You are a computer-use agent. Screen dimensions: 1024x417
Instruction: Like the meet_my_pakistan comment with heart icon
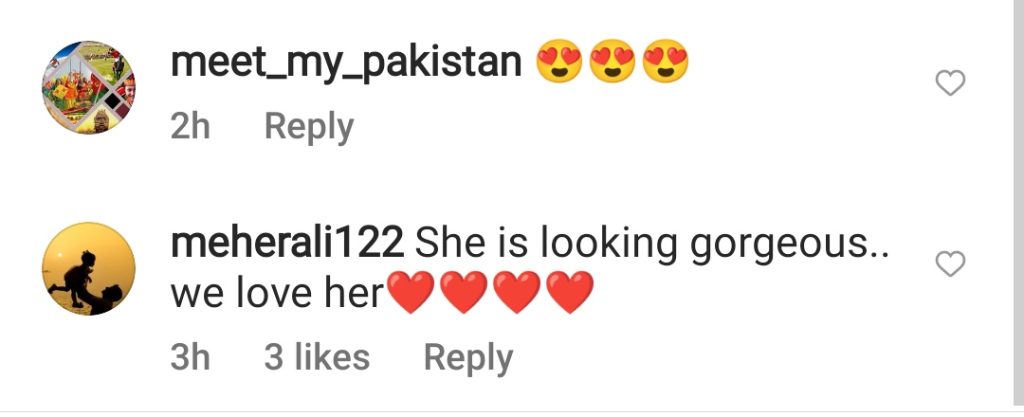tap(950, 84)
